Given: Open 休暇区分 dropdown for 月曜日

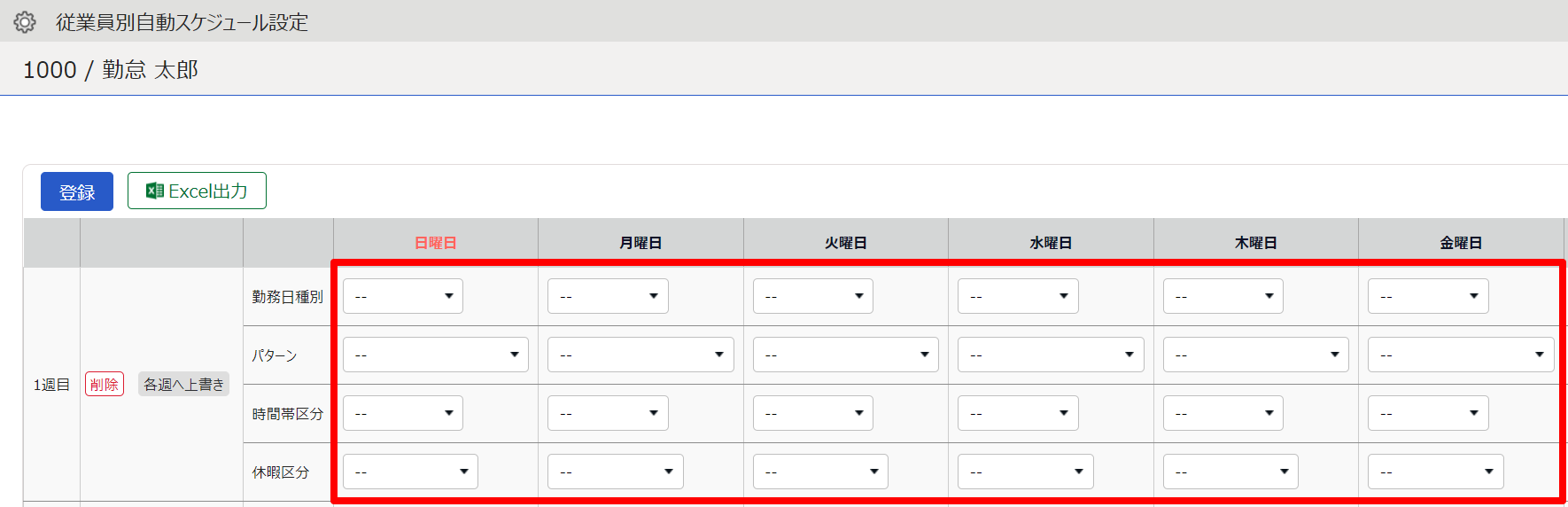Looking at the screenshot, I should point(616,472).
